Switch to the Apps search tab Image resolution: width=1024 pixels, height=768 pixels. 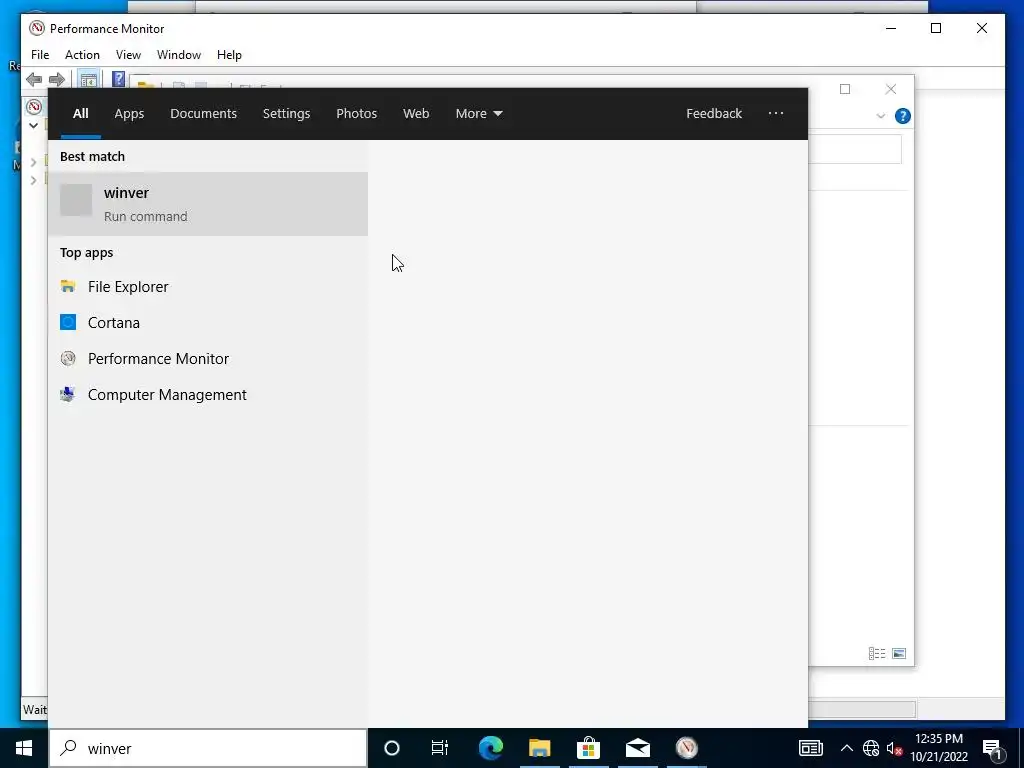pos(129,114)
